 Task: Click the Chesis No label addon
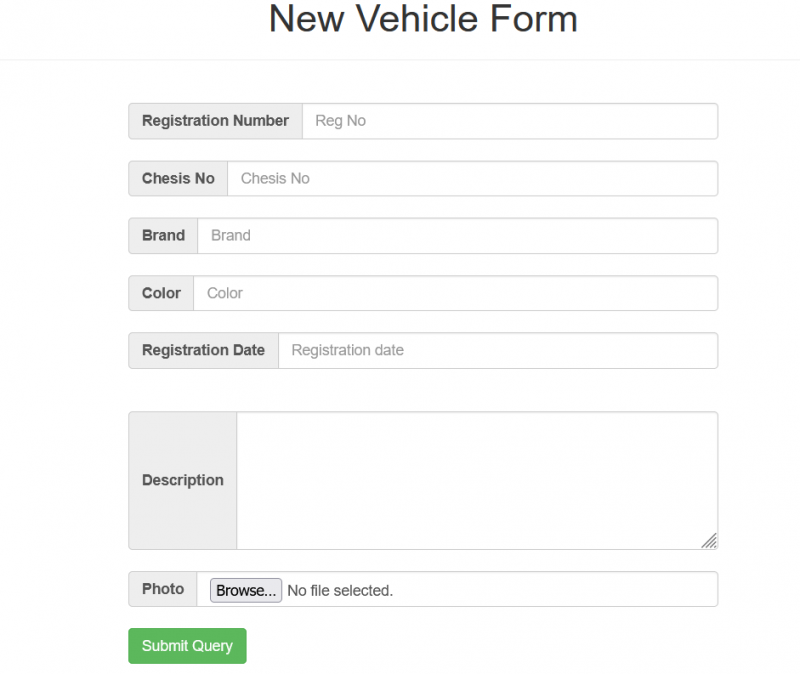(x=178, y=179)
